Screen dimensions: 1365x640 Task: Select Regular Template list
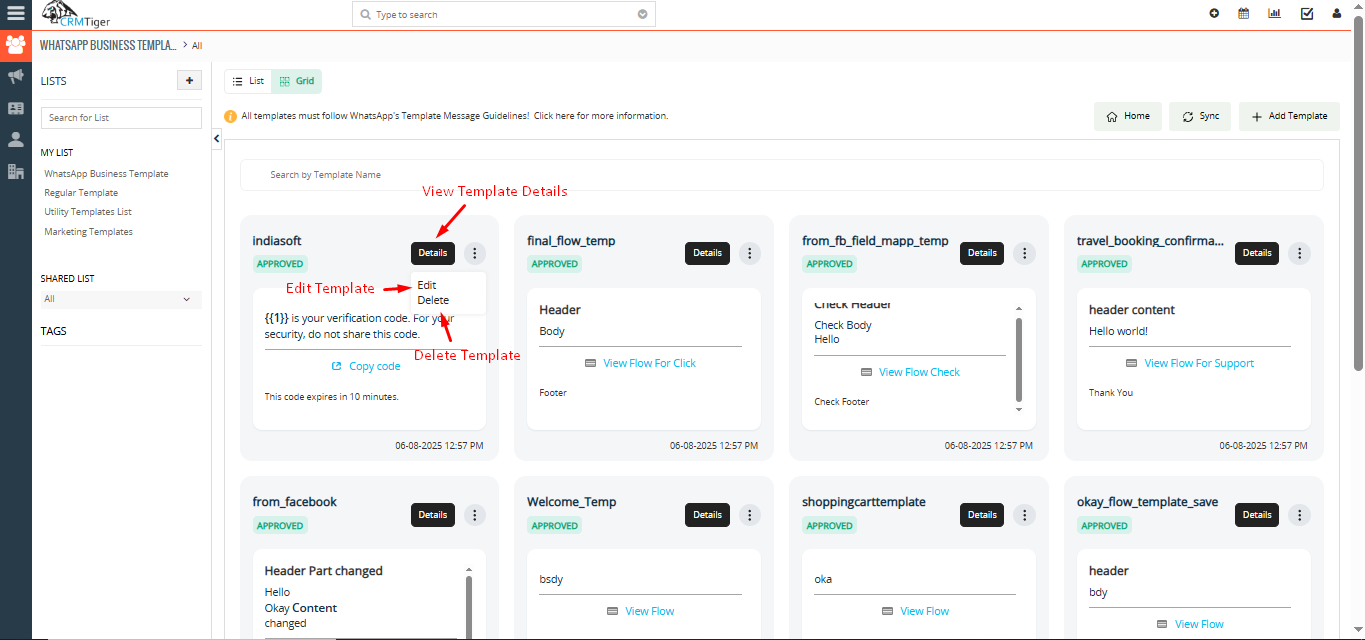(x=81, y=193)
